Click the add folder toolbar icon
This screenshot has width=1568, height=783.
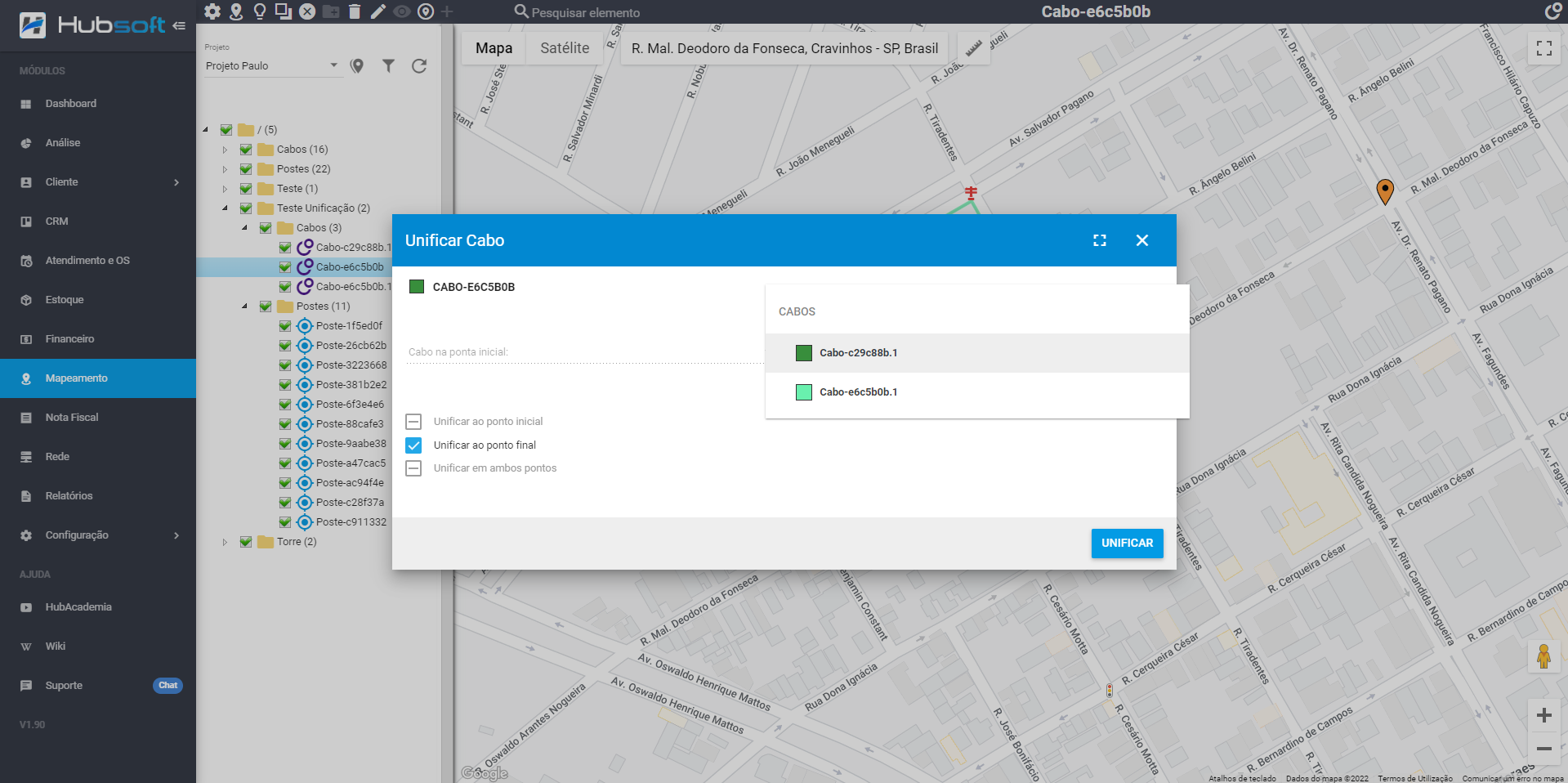click(x=331, y=11)
